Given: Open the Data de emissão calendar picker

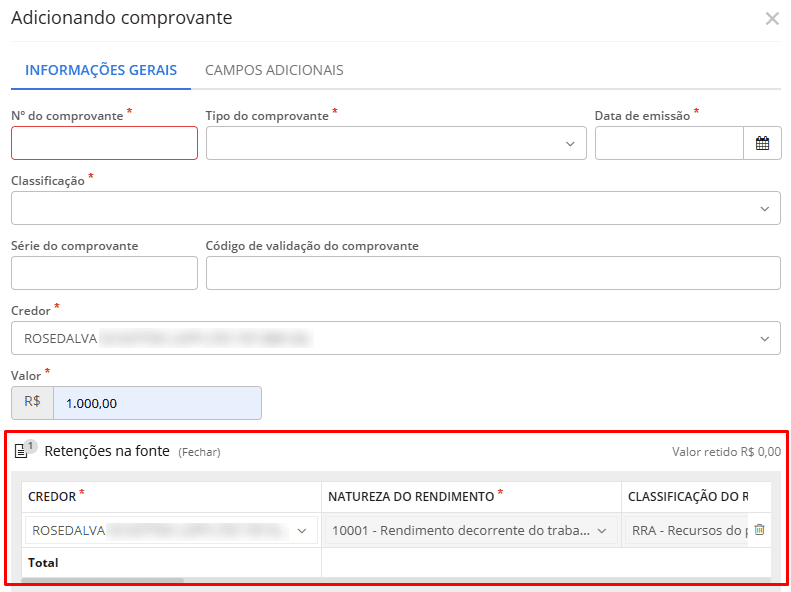Looking at the screenshot, I should (x=762, y=143).
